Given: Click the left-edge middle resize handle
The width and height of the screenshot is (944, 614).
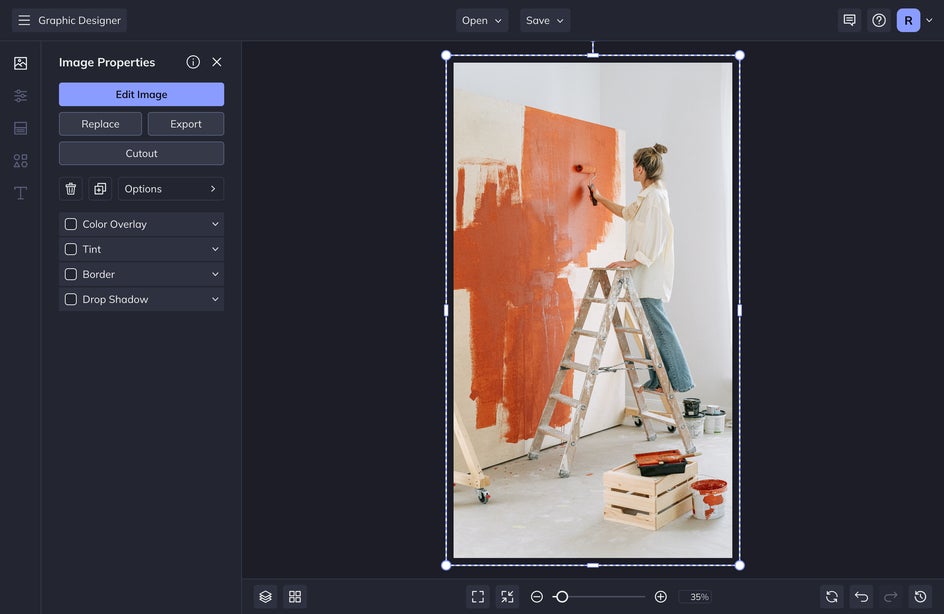Looking at the screenshot, I should click(x=446, y=310).
